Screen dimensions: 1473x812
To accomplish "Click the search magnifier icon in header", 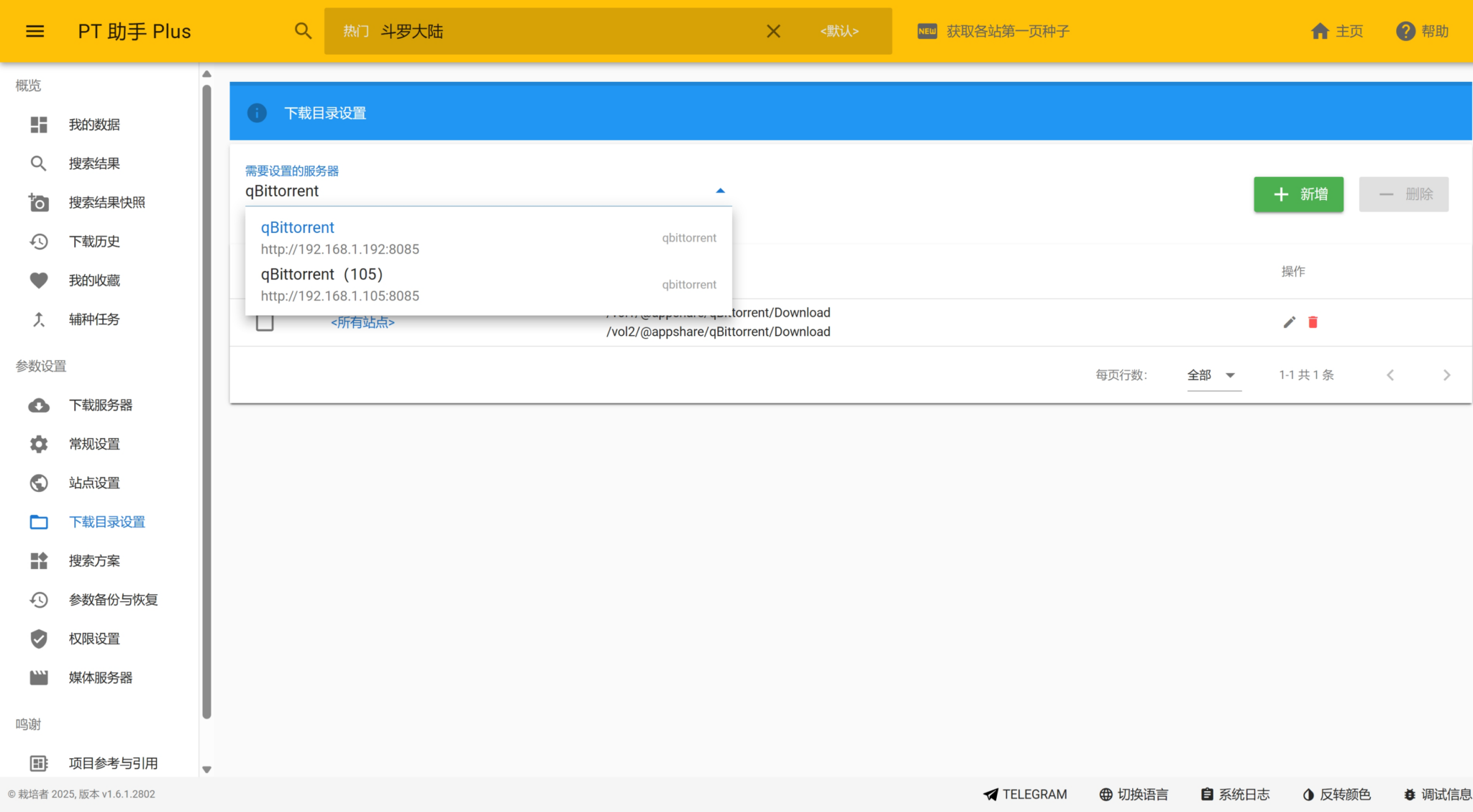I will coord(303,31).
